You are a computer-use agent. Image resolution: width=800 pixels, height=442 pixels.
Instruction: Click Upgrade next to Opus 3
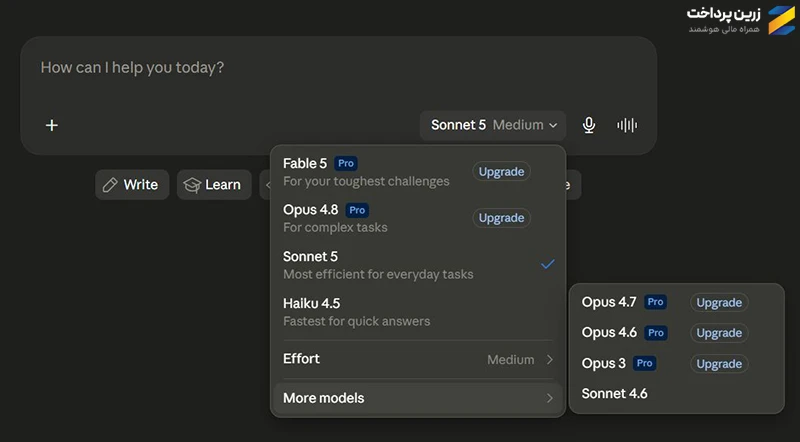[x=719, y=364]
